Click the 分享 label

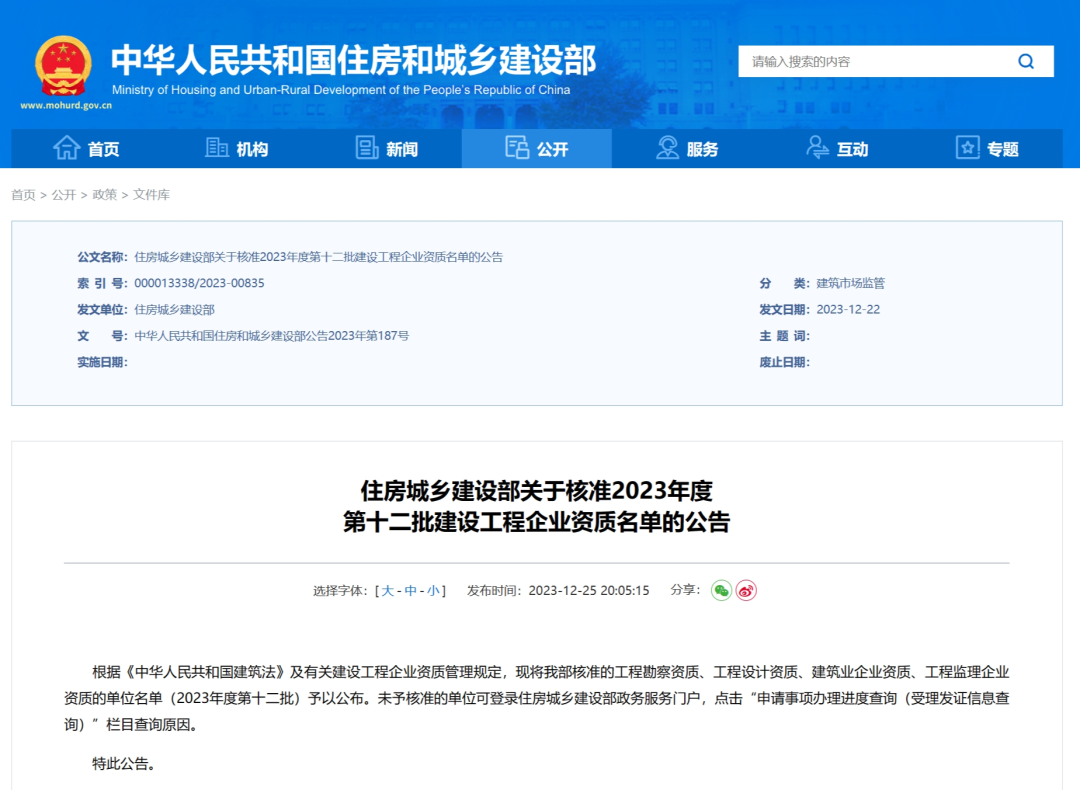(685, 590)
